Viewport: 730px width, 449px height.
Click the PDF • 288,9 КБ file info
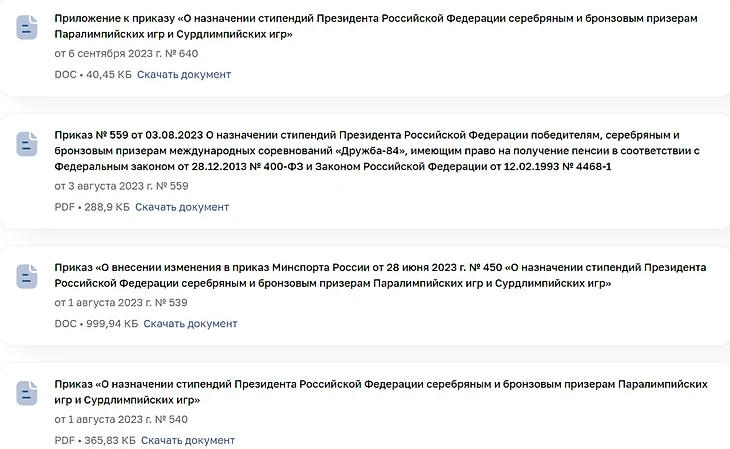tap(92, 207)
